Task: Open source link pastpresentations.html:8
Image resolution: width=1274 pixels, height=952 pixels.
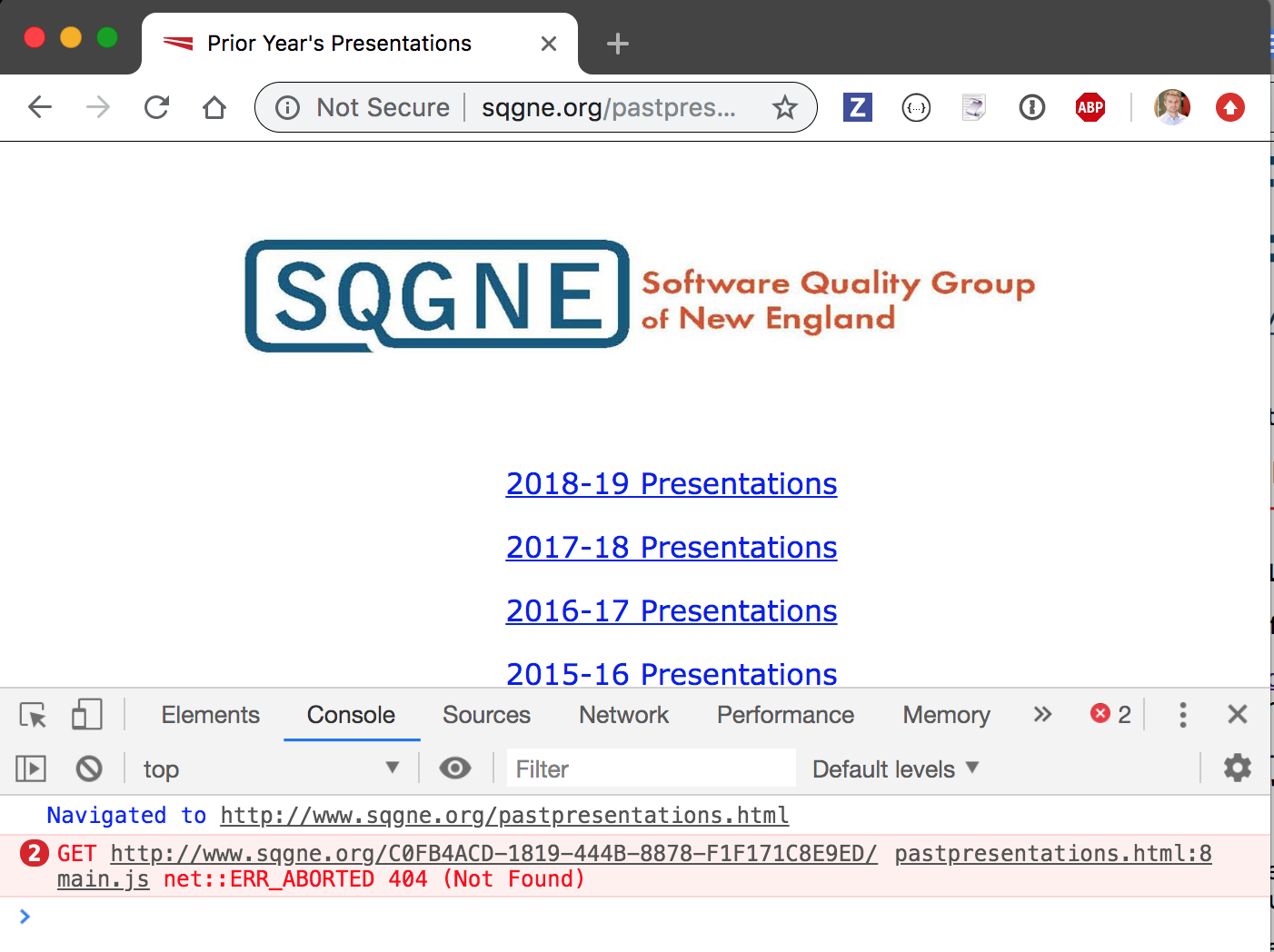Action: click(x=1053, y=854)
